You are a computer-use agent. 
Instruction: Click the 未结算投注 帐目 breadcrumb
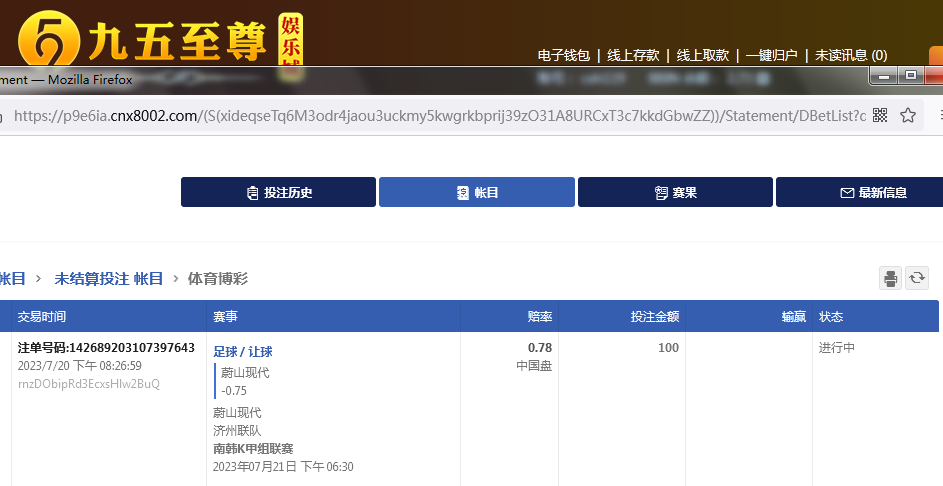tap(109, 278)
